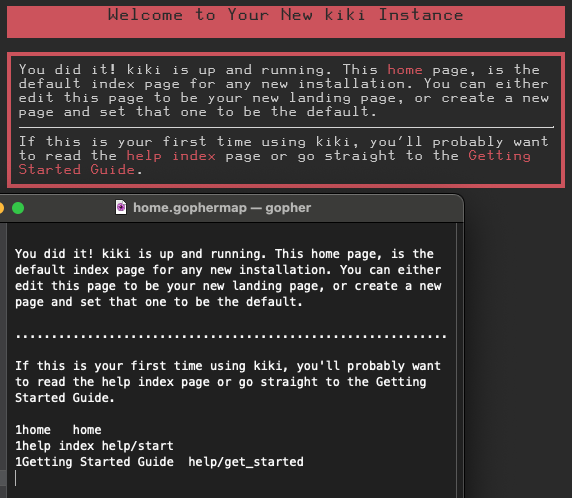Open the red 'home' link
This screenshot has height=498, width=572.
[405, 69]
